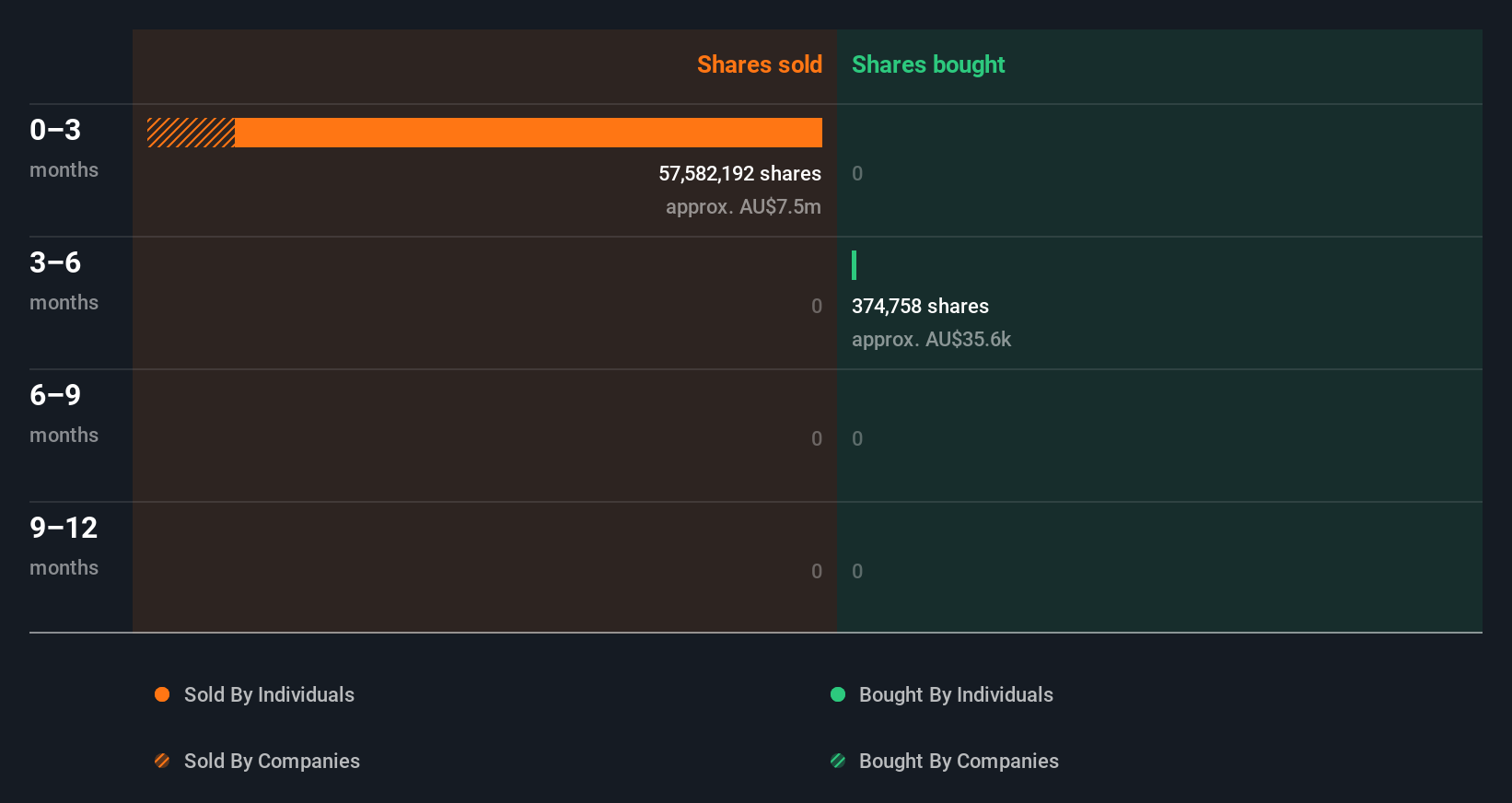The width and height of the screenshot is (1512, 803).
Task: Click the Shares sold heading
Action: [760, 64]
